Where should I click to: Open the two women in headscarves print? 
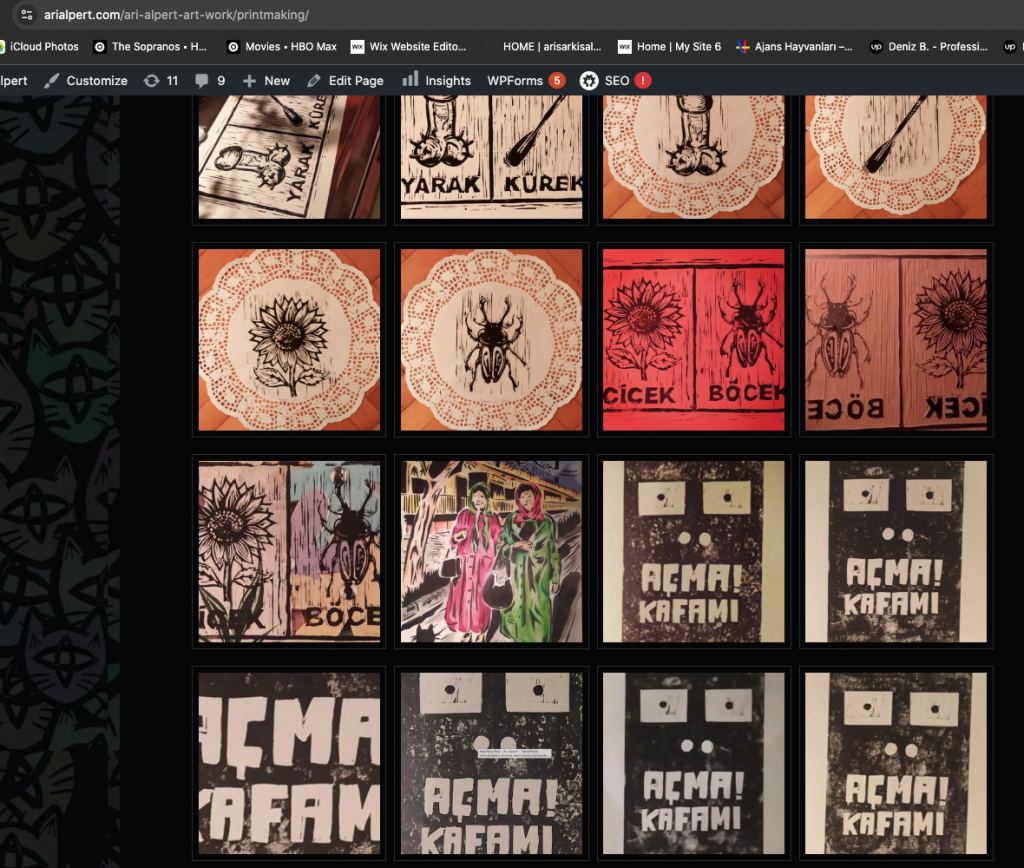point(491,551)
